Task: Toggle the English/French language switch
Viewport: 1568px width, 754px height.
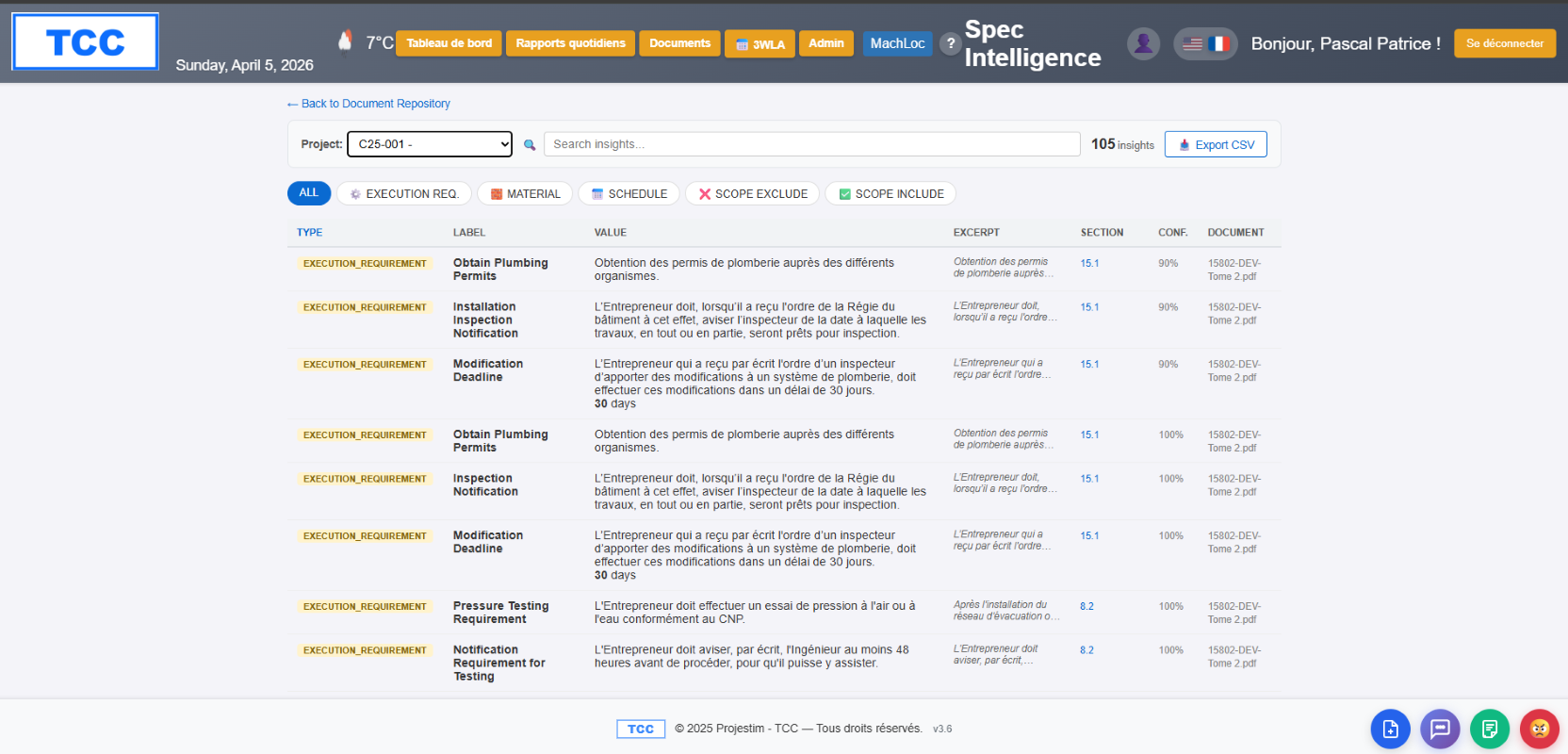Action: (x=1205, y=43)
